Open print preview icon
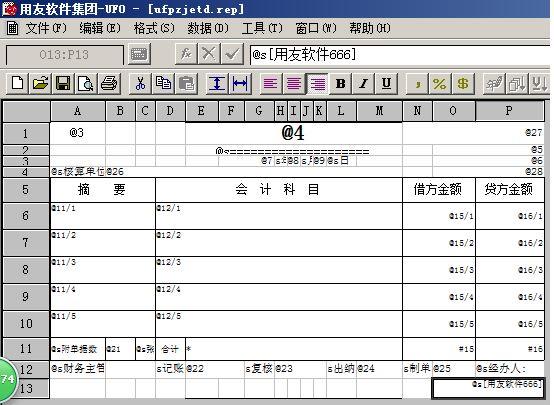This screenshot has height=405, width=554. click(86, 84)
